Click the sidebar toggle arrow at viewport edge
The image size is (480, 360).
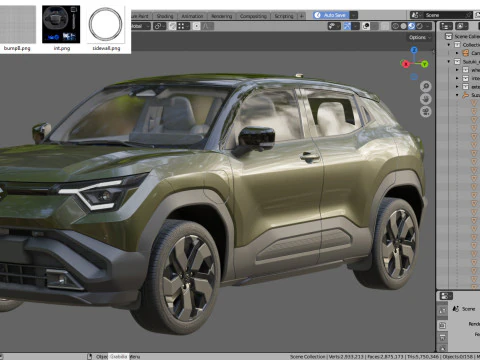[433, 52]
